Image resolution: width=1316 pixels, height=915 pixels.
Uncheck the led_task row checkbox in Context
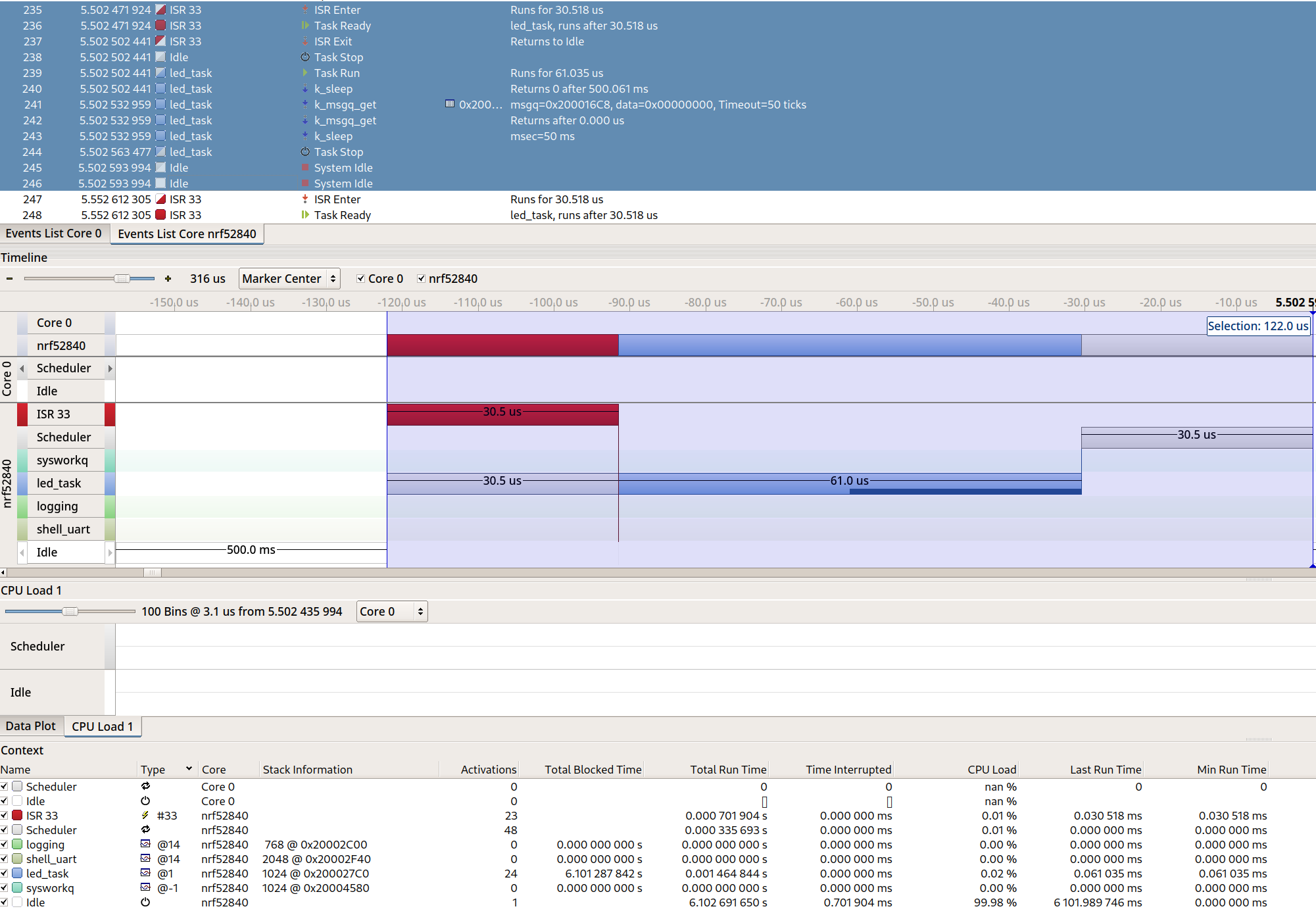[x=5, y=874]
